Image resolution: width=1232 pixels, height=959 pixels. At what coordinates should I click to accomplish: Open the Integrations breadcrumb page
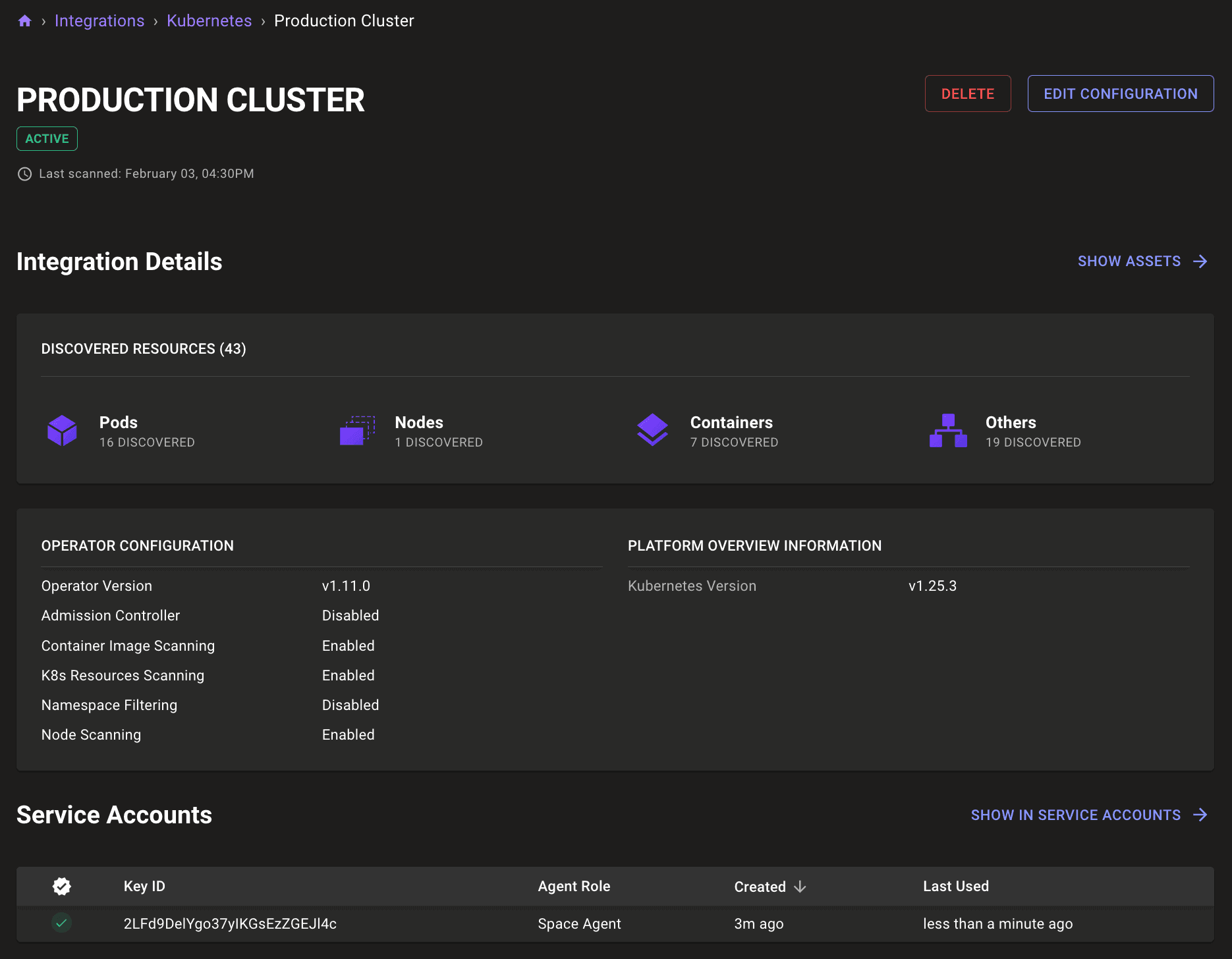pos(99,20)
